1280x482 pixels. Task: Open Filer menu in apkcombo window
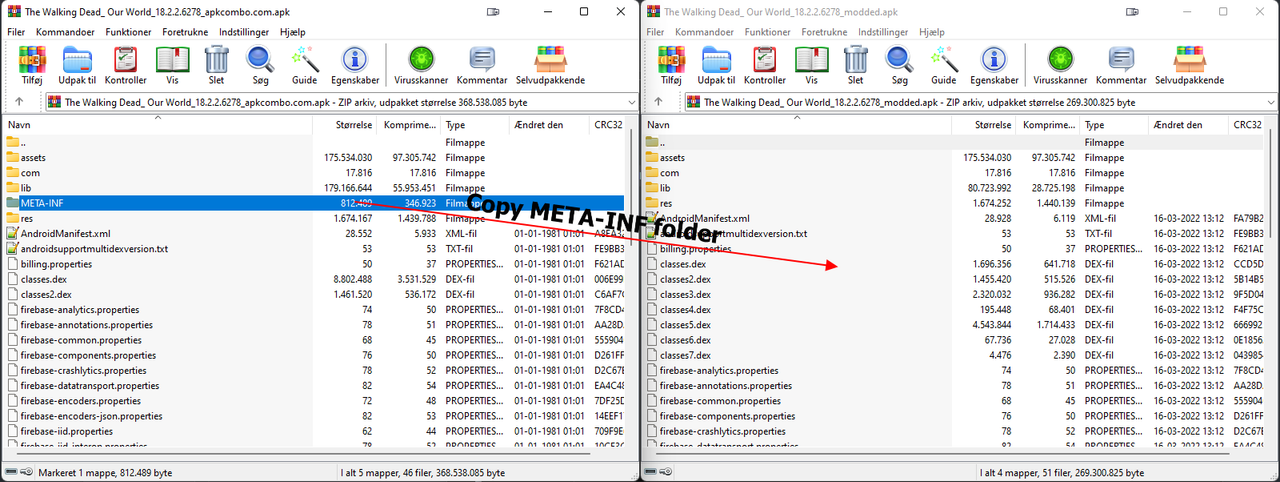[x=16, y=32]
